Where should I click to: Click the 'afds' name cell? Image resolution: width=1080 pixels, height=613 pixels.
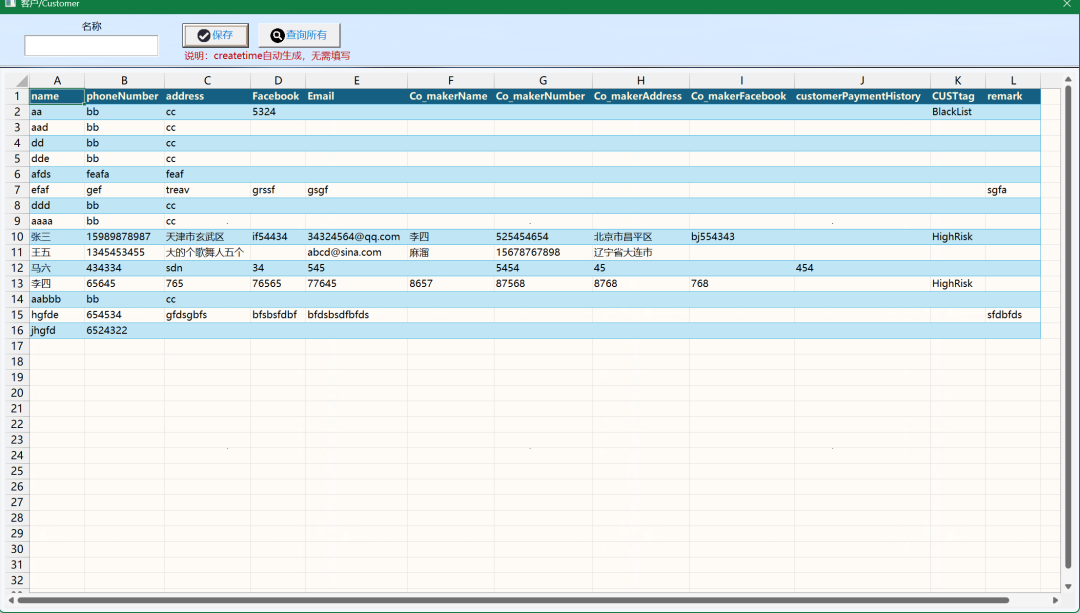(x=56, y=174)
